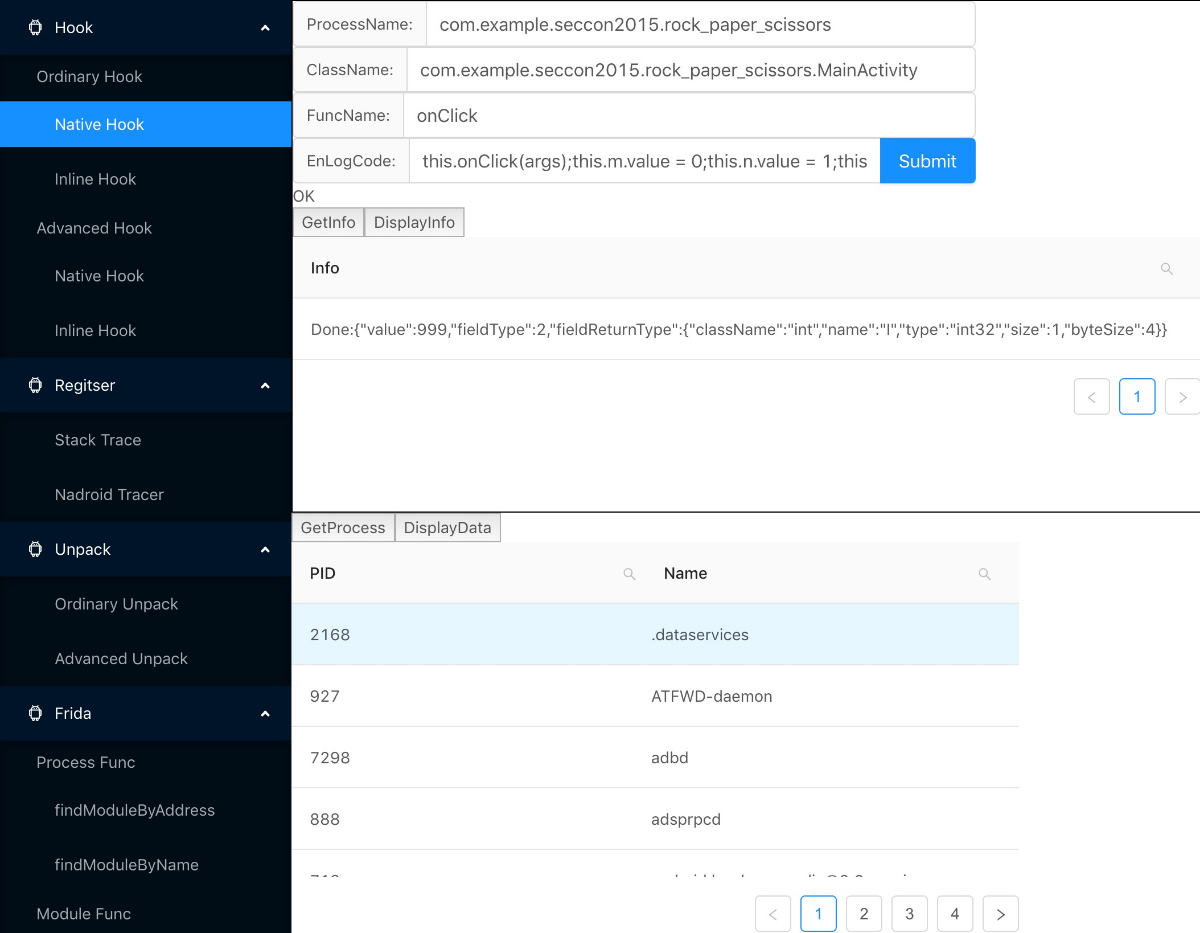Click the DisplayInfo button

coord(414,223)
